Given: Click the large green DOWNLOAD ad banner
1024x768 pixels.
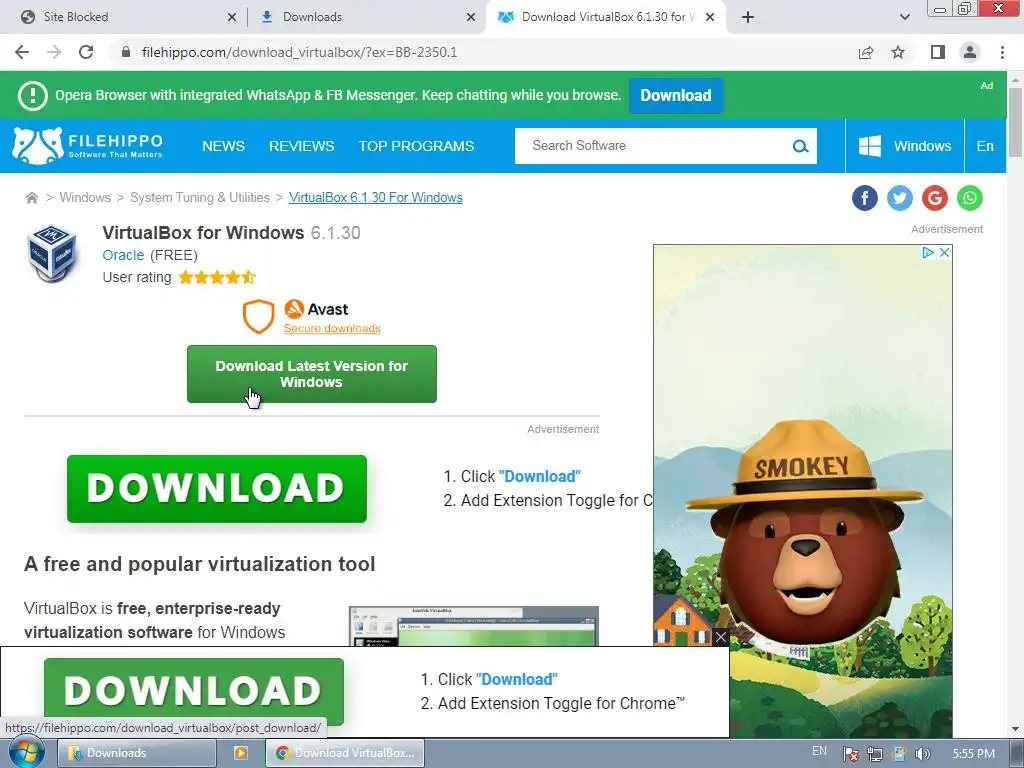Looking at the screenshot, I should 217,488.
